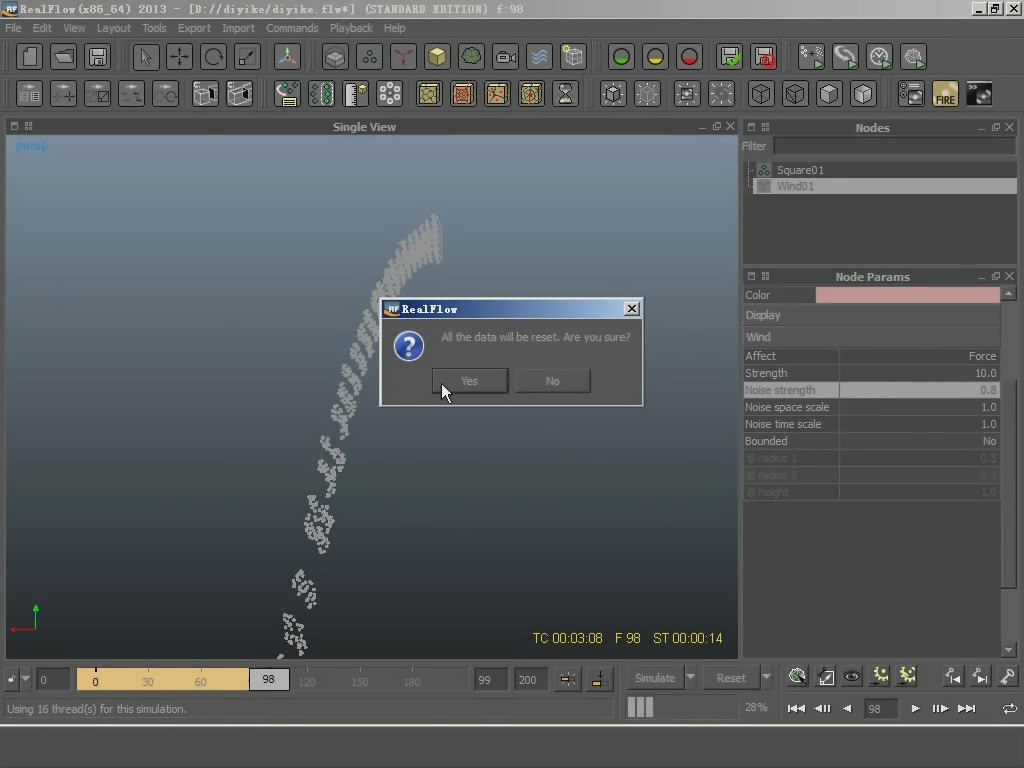The height and width of the screenshot is (768, 1024).
Task: Click the frame 98 timeline handle
Action: click(x=268, y=679)
